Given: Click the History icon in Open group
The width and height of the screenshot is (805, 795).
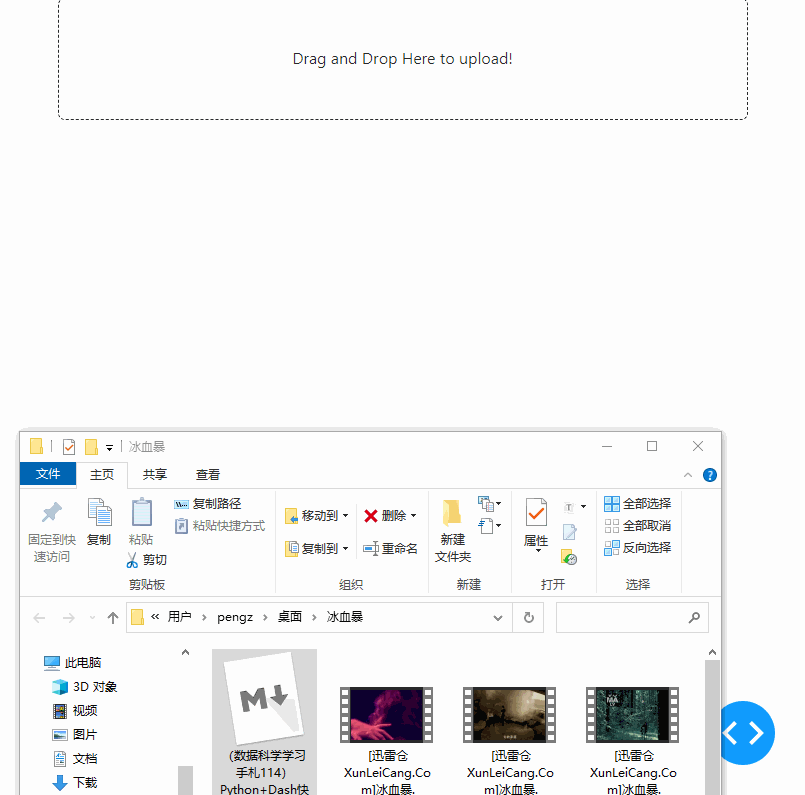Looking at the screenshot, I should tap(569, 557).
